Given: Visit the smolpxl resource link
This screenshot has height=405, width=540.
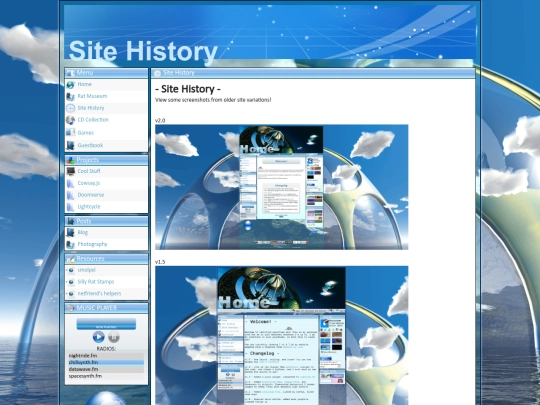Looking at the screenshot, I should click(x=86, y=270).
